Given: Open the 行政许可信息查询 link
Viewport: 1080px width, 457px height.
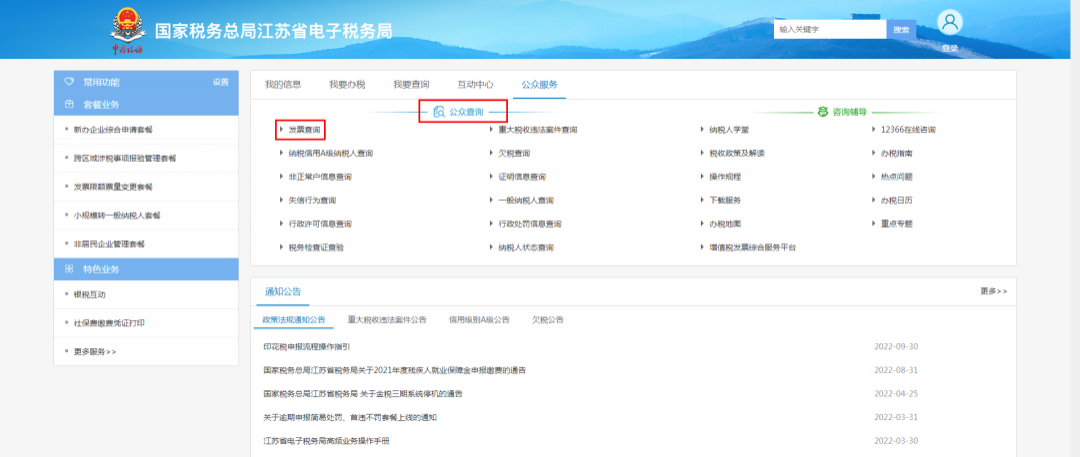Looking at the screenshot, I should click(x=320, y=224).
